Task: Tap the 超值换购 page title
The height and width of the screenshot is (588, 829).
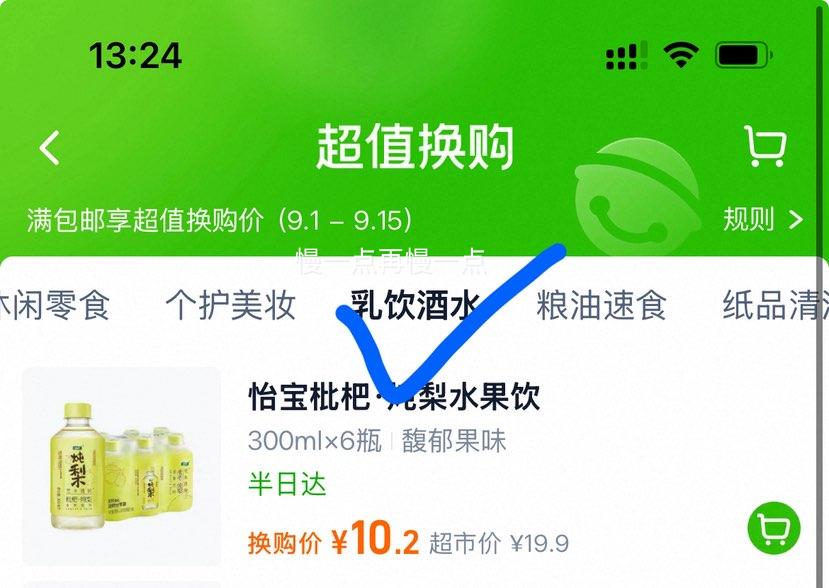Action: [x=414, y=147]
